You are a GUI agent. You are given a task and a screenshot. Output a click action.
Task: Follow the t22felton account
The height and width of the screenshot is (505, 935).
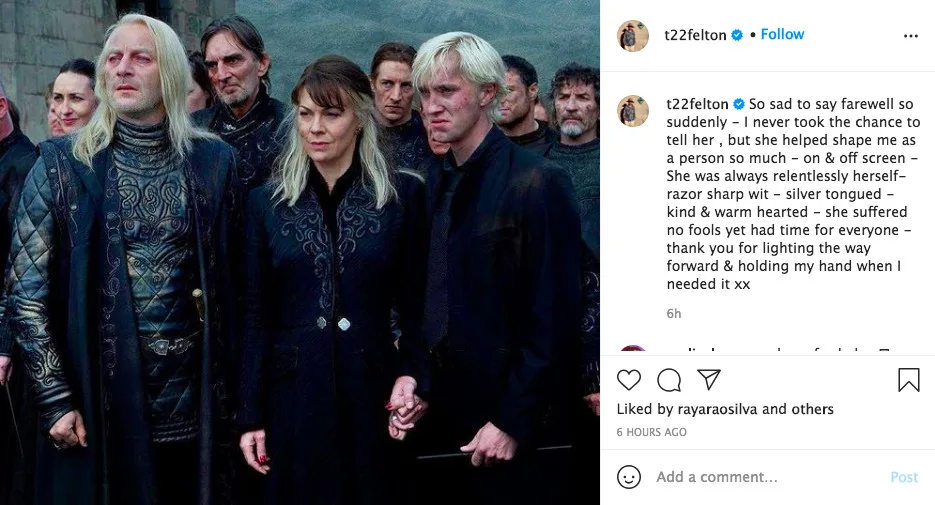point(782,35)
